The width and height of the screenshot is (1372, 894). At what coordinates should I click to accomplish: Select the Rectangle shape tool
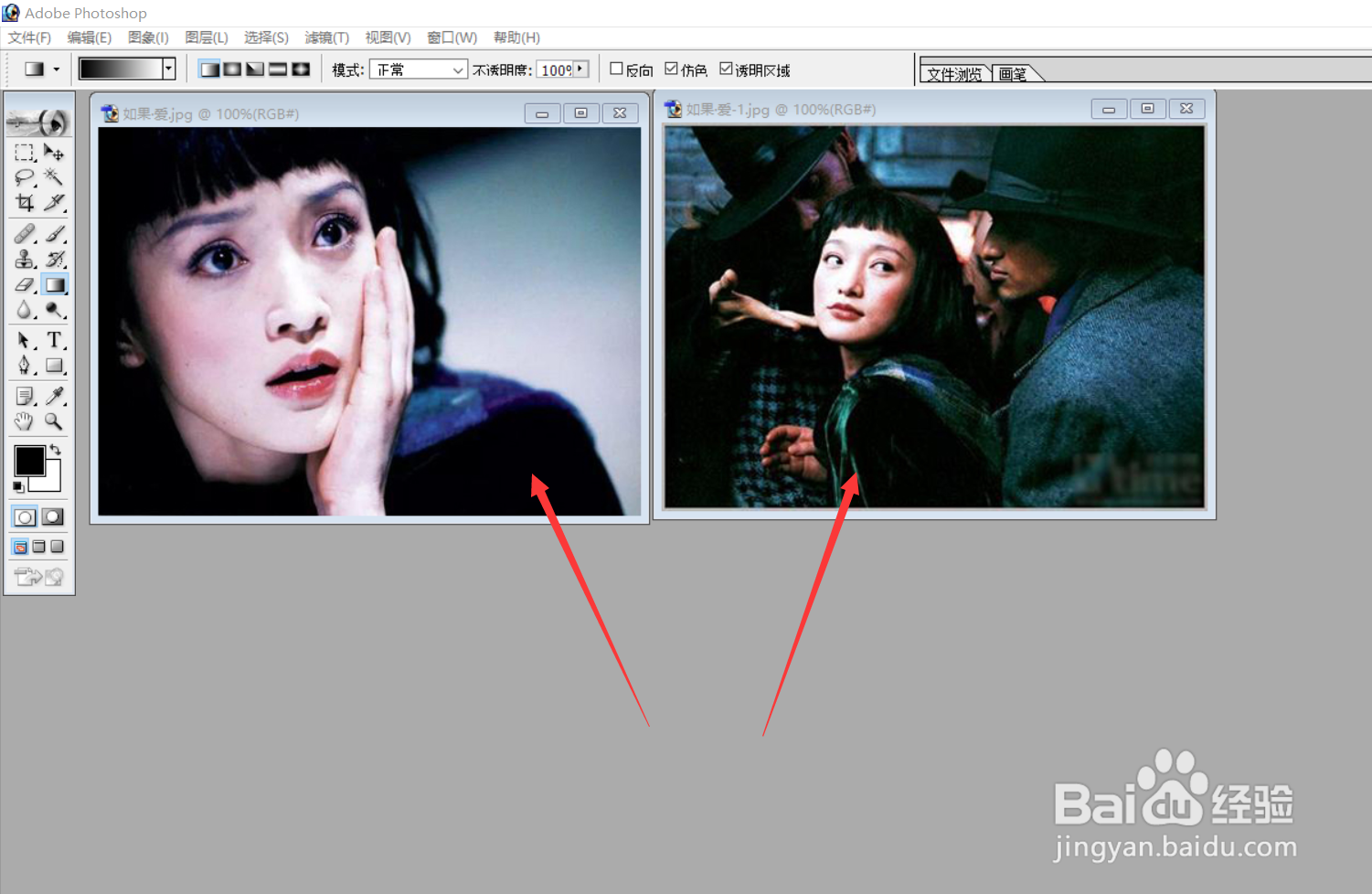(54, 366)
